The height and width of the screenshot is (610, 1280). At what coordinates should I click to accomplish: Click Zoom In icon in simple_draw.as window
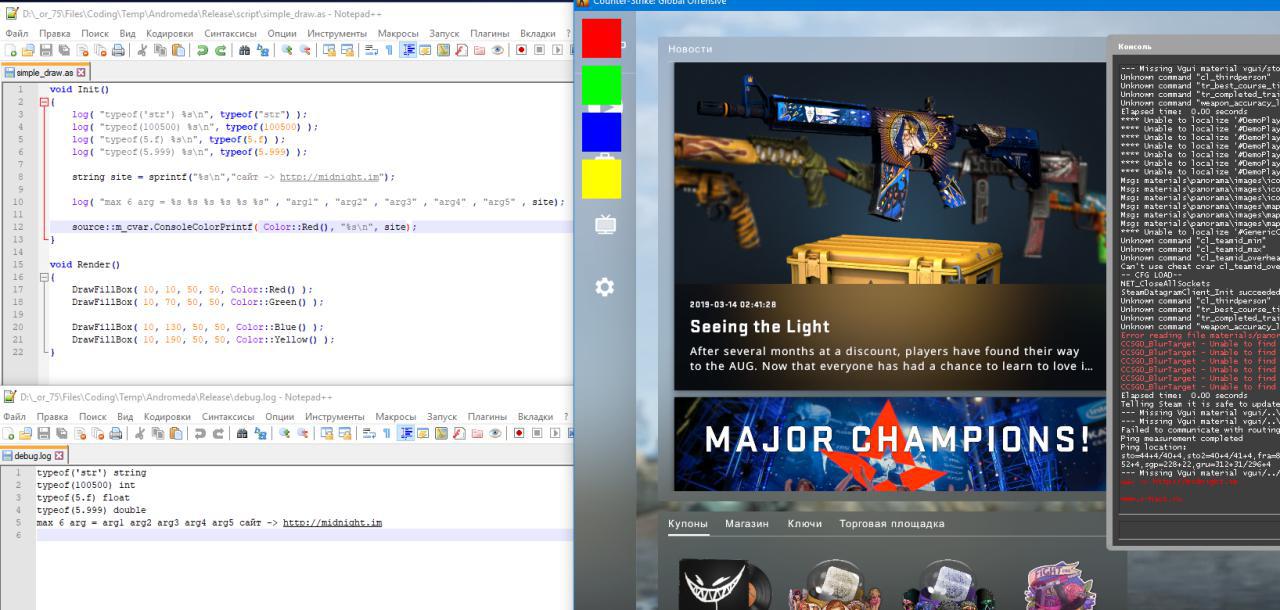pos(286,50)
